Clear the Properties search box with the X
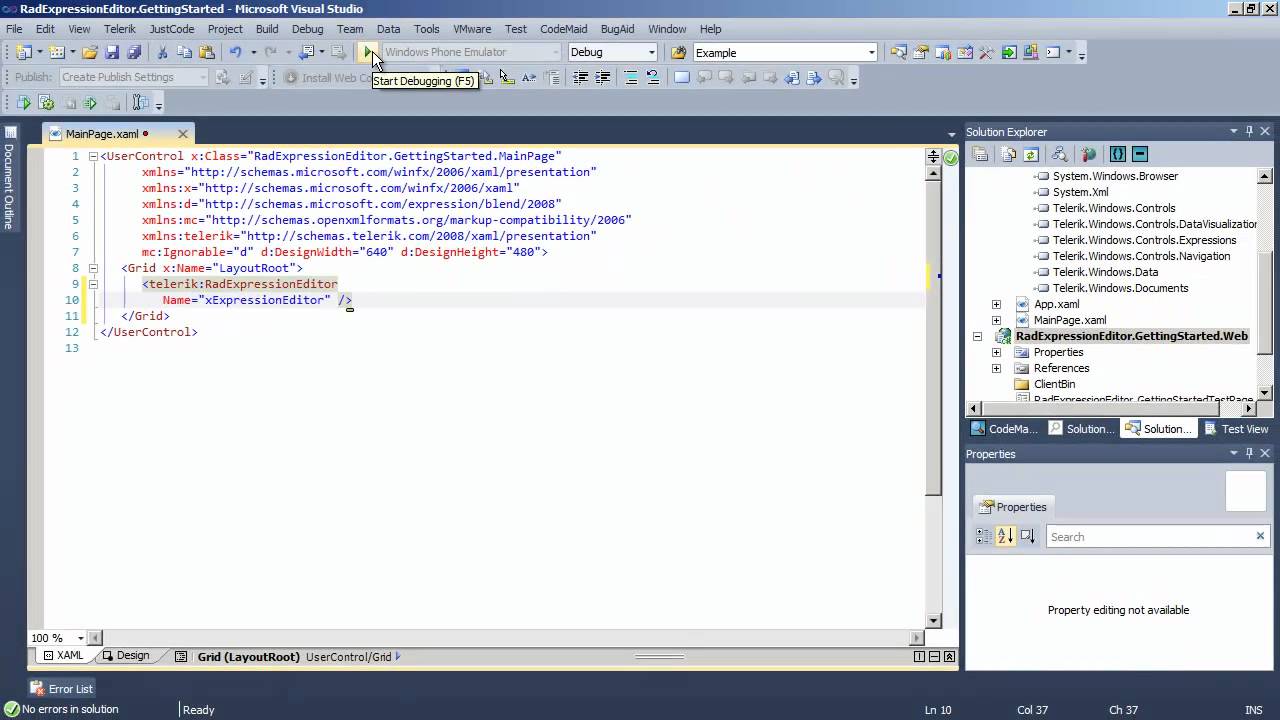Screen dimensions: 1280x720 tap(1260, 537)
